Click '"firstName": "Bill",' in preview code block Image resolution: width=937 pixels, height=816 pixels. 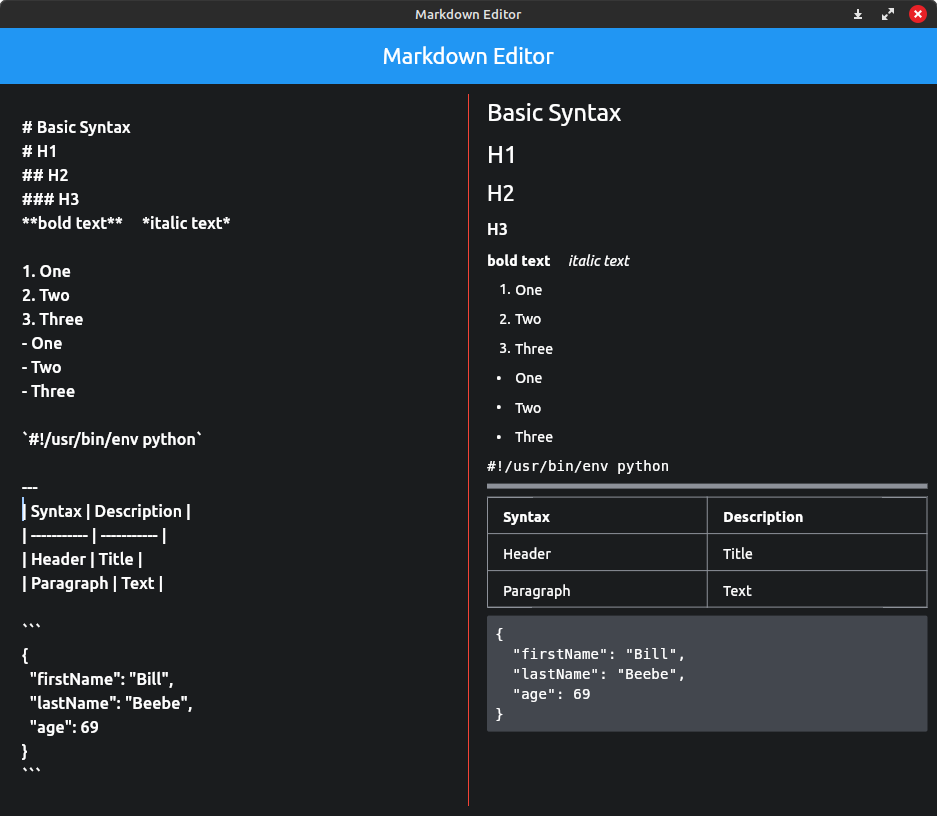(599, 654)
